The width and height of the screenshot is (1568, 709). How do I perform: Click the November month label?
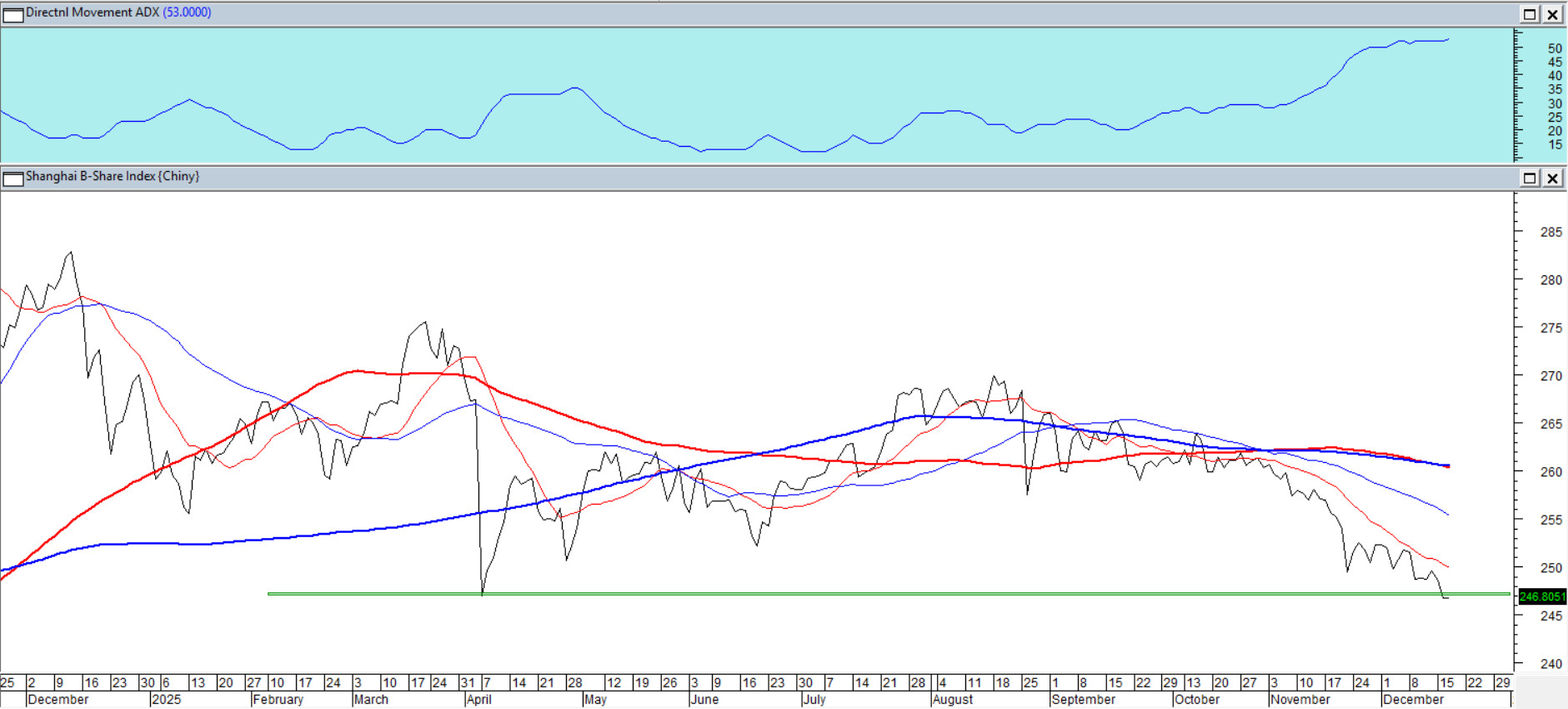(x=1300, y=700)
